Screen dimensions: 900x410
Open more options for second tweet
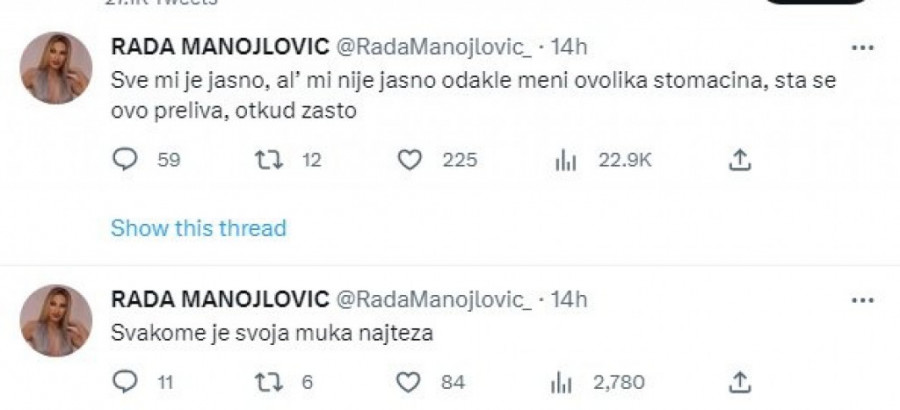pos(861,299)
